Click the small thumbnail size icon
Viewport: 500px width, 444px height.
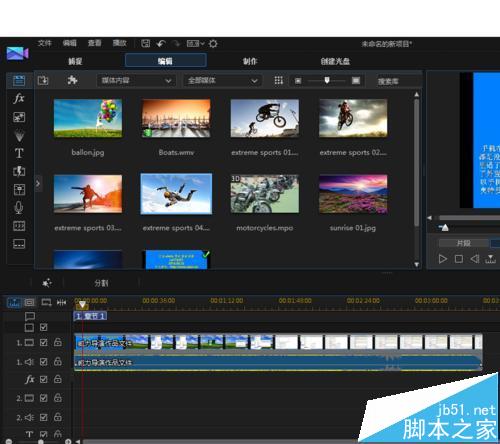[x=298, y=81]
